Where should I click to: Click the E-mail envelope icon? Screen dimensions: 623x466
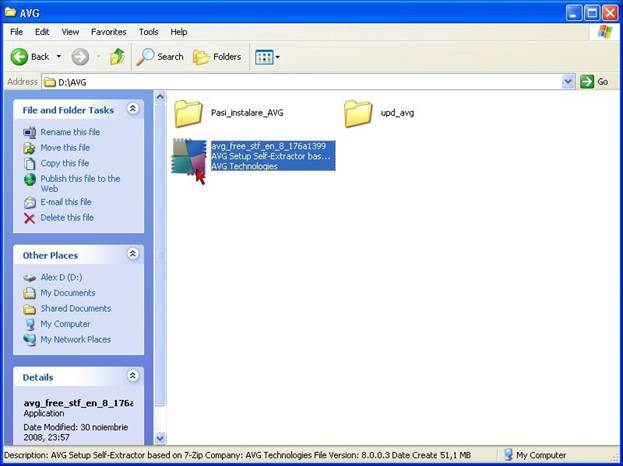tap(29, 203)
